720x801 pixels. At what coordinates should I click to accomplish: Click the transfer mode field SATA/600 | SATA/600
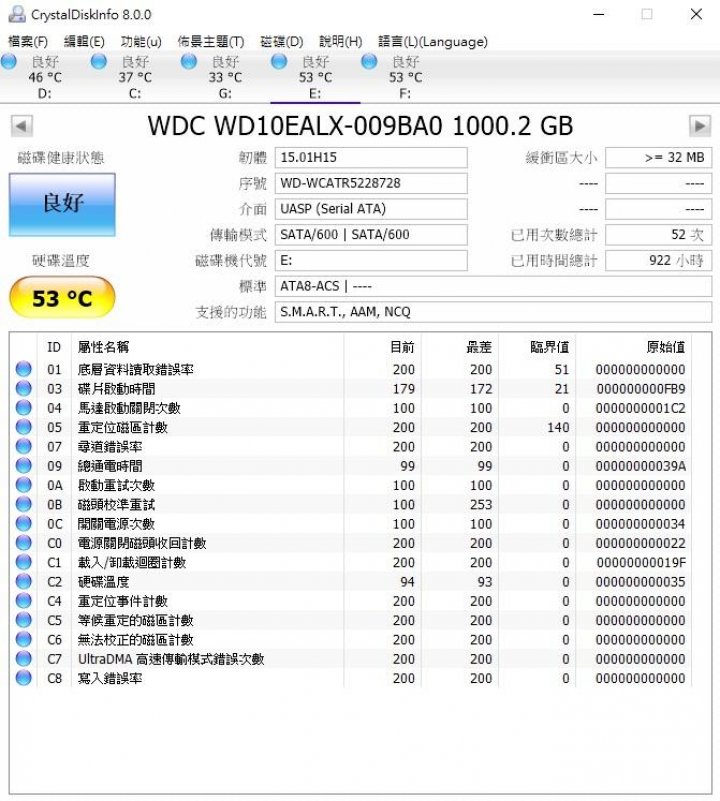coord(371,235)
